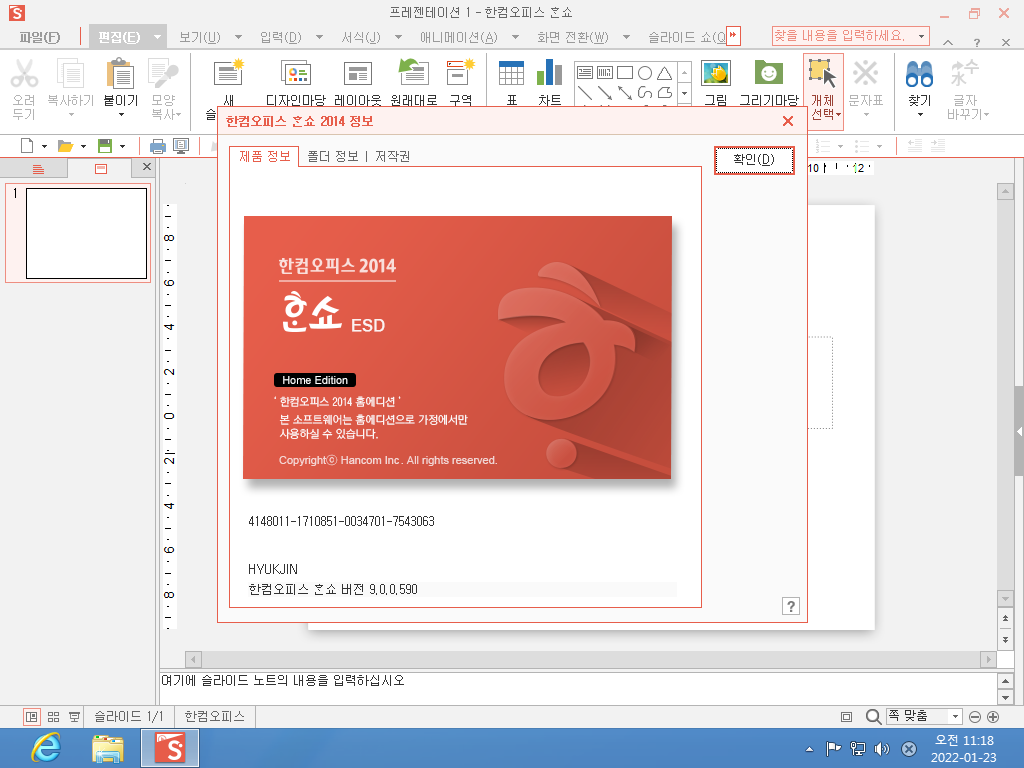
Task: Click the Paste (붙이기) clipboard icon
Action: coord(120,73)
